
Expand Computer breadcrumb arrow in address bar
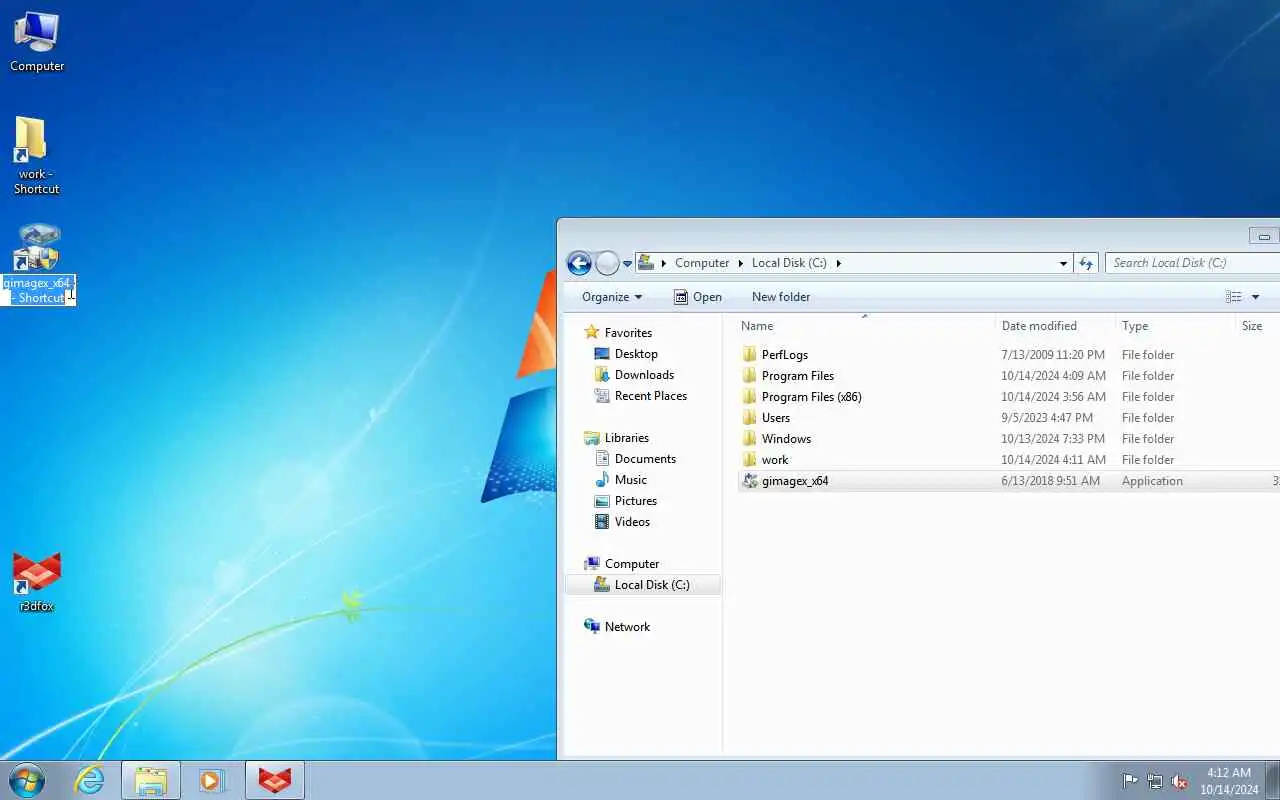pos(742,263)
